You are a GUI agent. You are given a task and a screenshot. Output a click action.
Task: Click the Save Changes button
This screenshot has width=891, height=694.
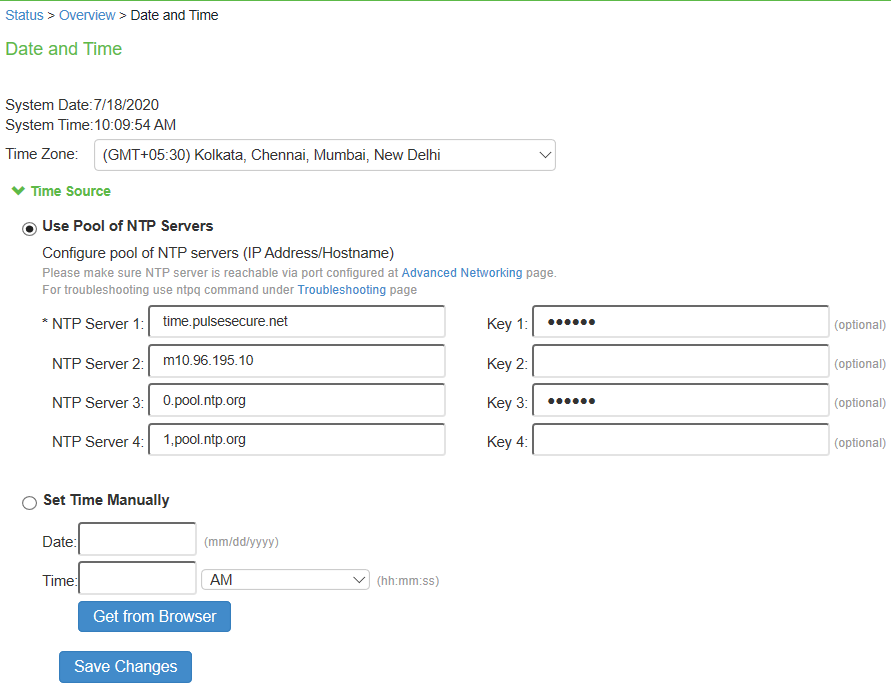pos(125,667)
